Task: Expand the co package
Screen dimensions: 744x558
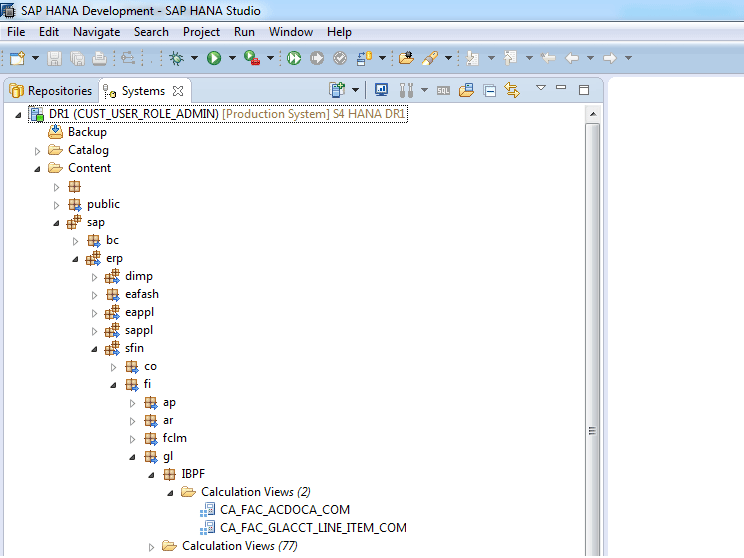Action: 113,368
